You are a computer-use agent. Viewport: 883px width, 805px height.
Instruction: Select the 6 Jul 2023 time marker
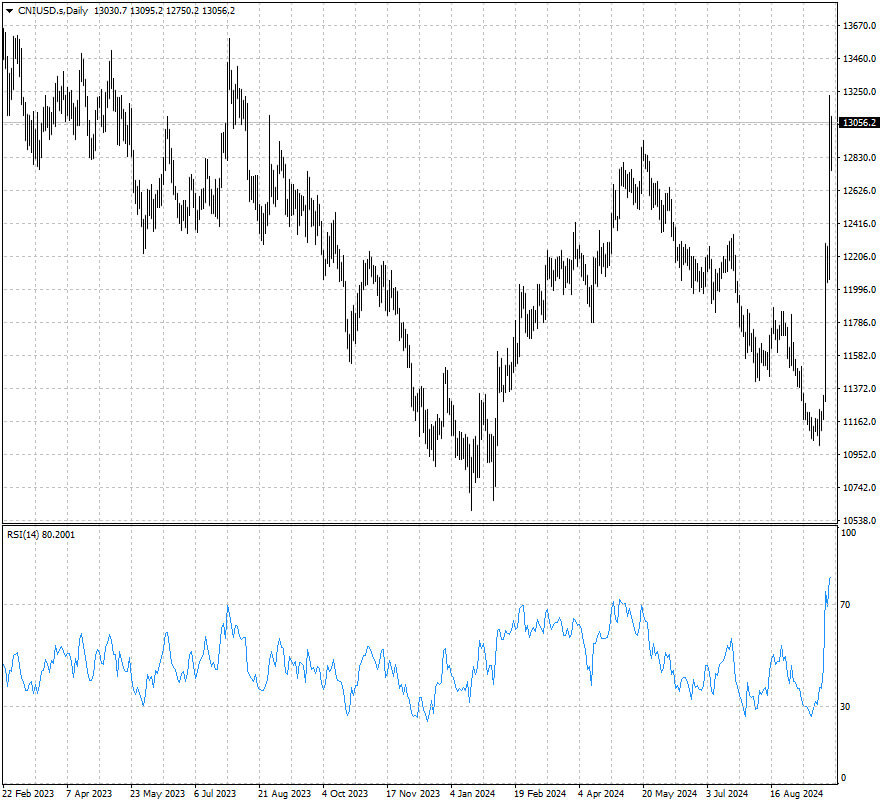215,793
